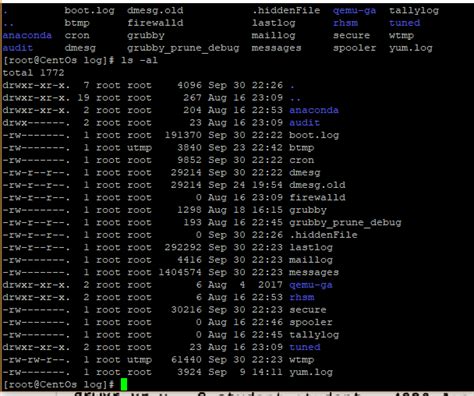The image size is (474, 396).
Task: Click 'qemu-ga' in the top short listing
Action: tap(354, 11)
